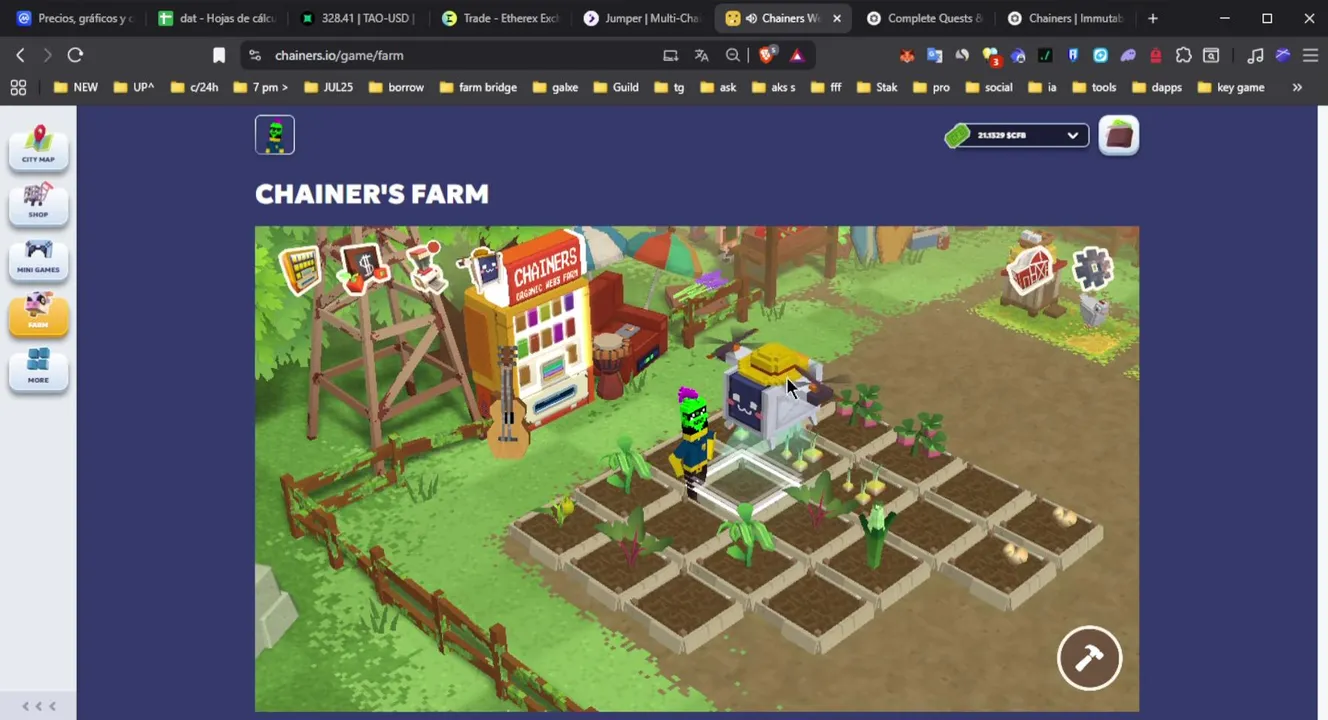Open the Stak bookmarks folder
This screenshot has height=720, width=1328.
coord(877,87)
